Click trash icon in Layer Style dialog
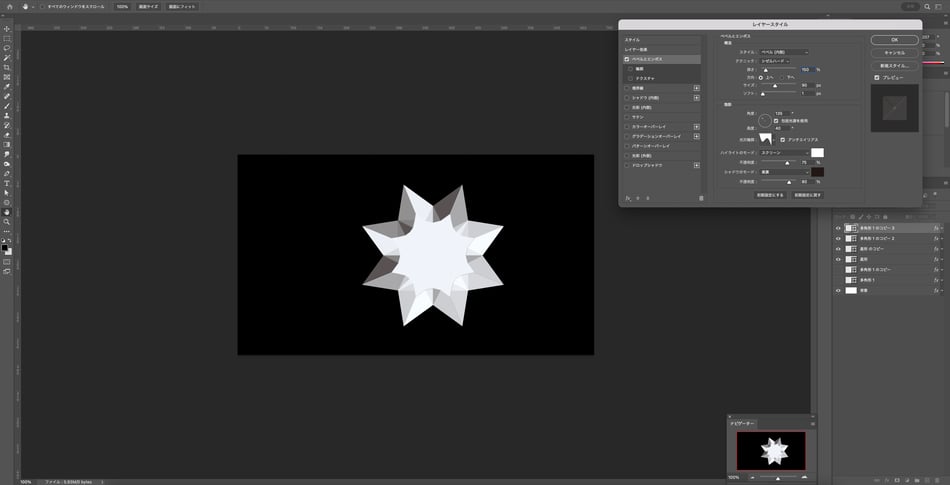Screen dimensions: 950x485 pos(701,198)
